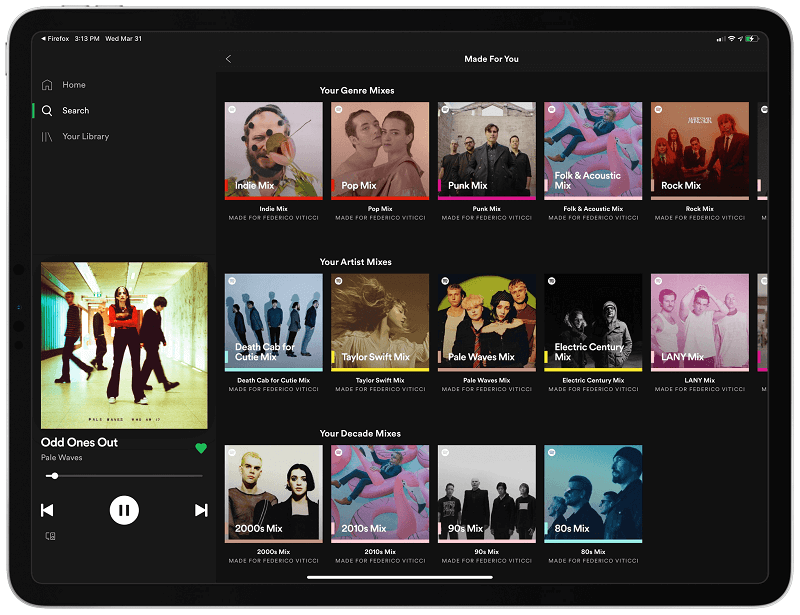Click the Indie Mix title below cover

coord(273,209)
